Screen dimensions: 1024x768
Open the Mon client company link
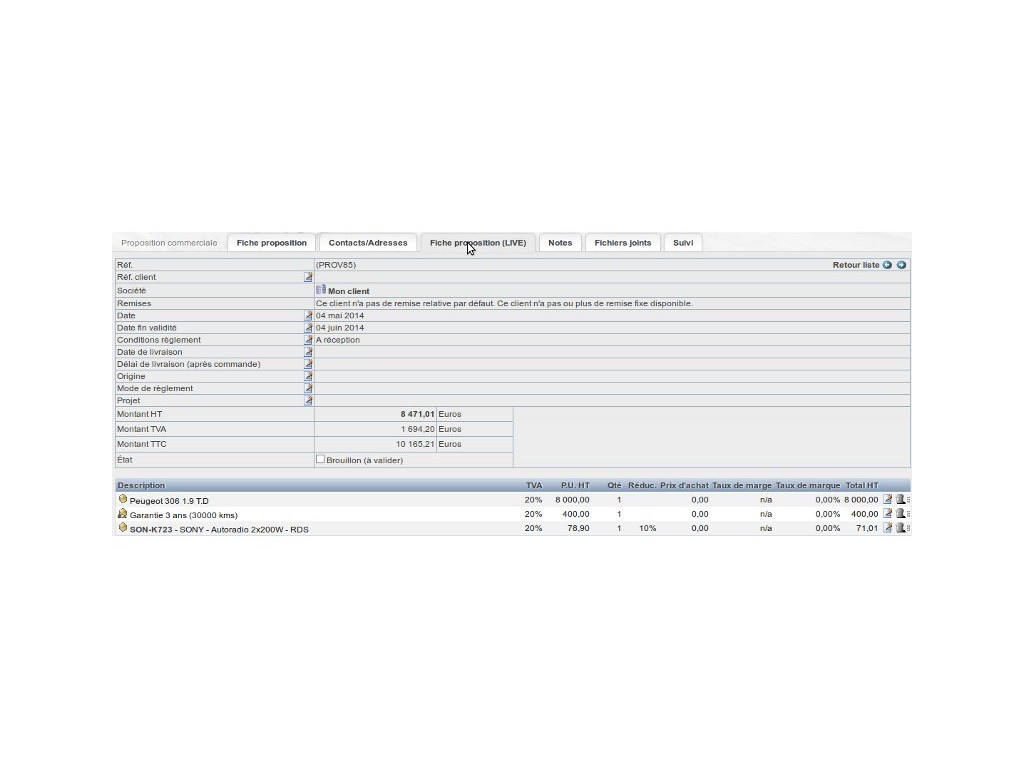coord(349,291)
